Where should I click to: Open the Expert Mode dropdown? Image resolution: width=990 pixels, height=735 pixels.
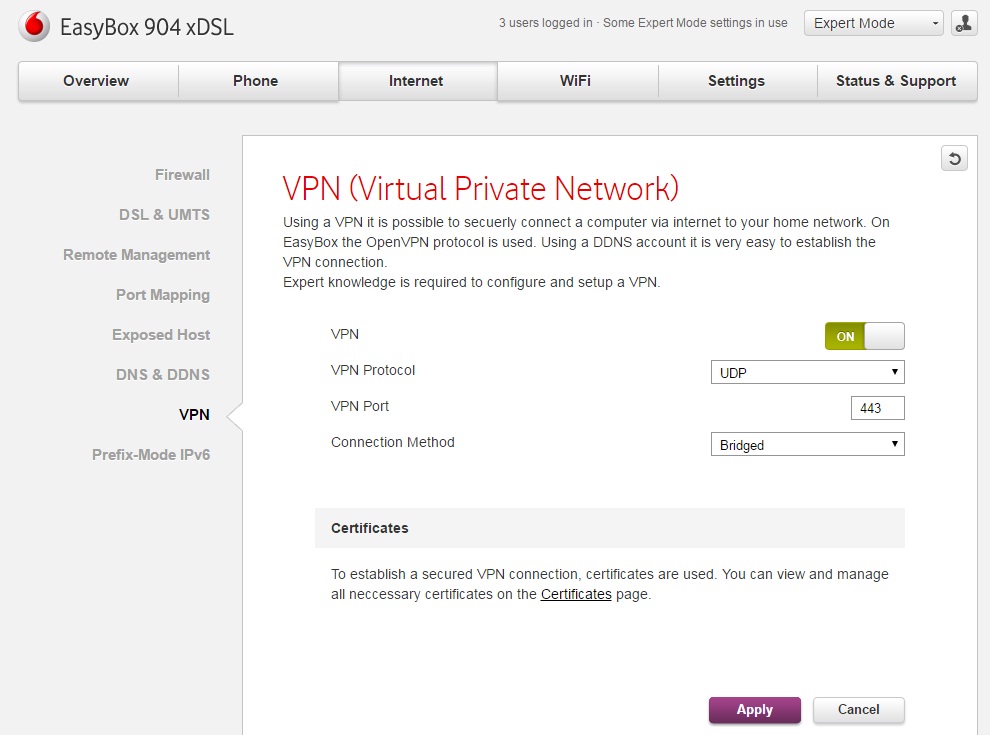point(874,23)
